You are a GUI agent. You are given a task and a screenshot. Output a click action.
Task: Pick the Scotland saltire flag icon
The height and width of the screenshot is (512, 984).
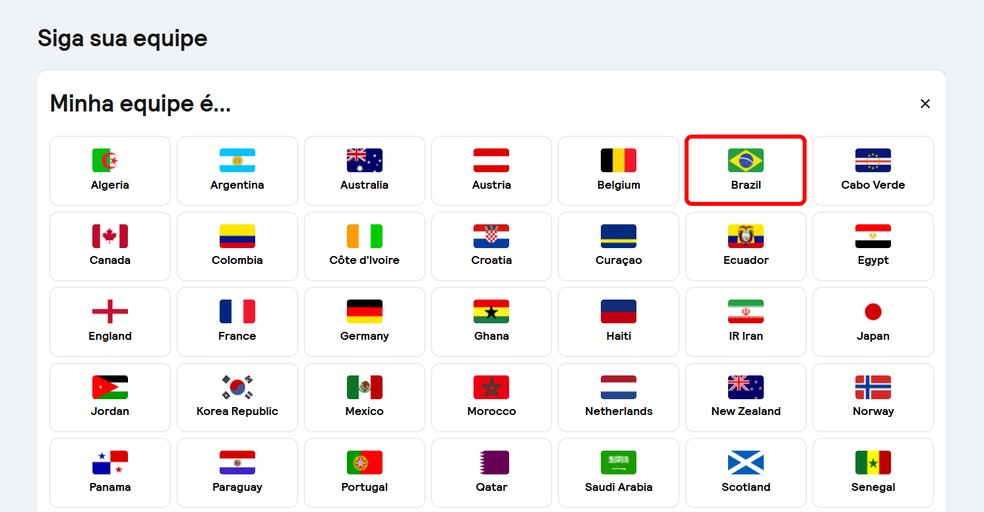746,463
